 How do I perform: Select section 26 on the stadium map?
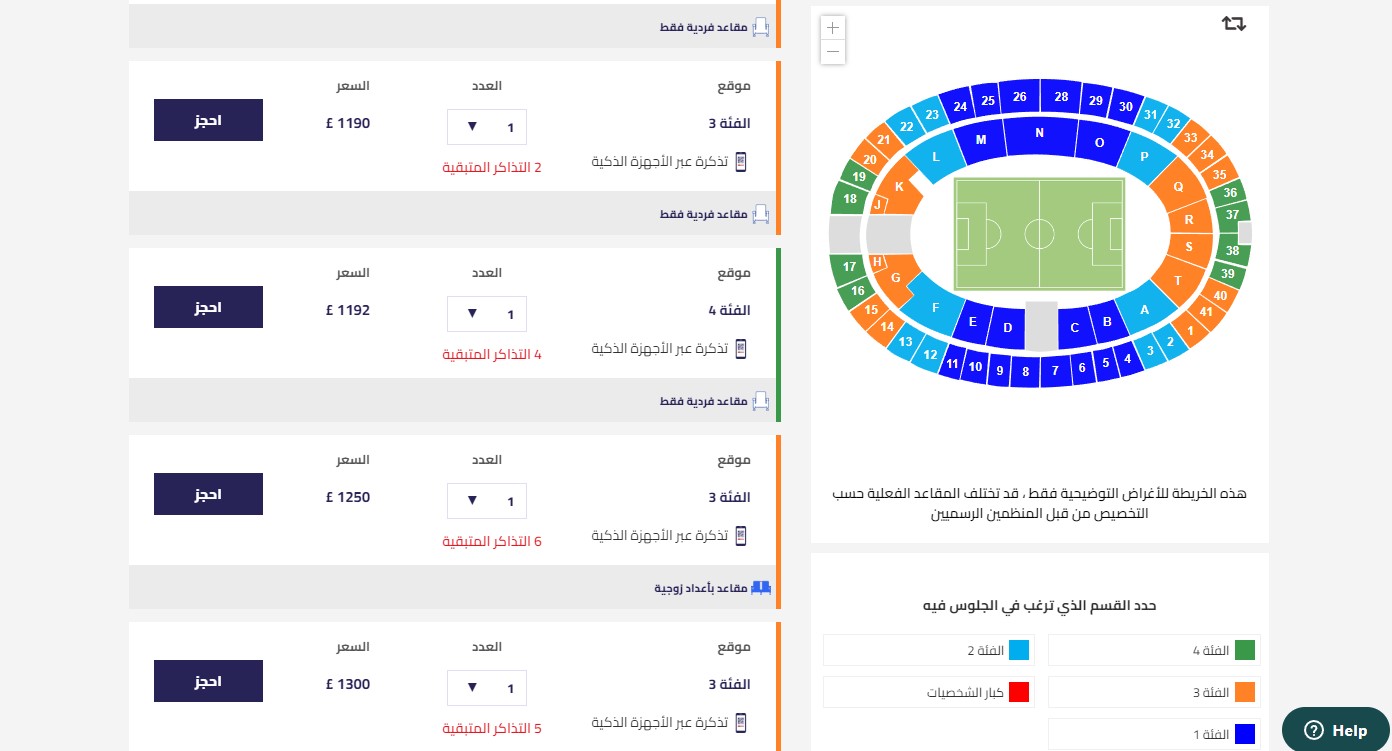pyautogui.click(x=1019, y=97)
